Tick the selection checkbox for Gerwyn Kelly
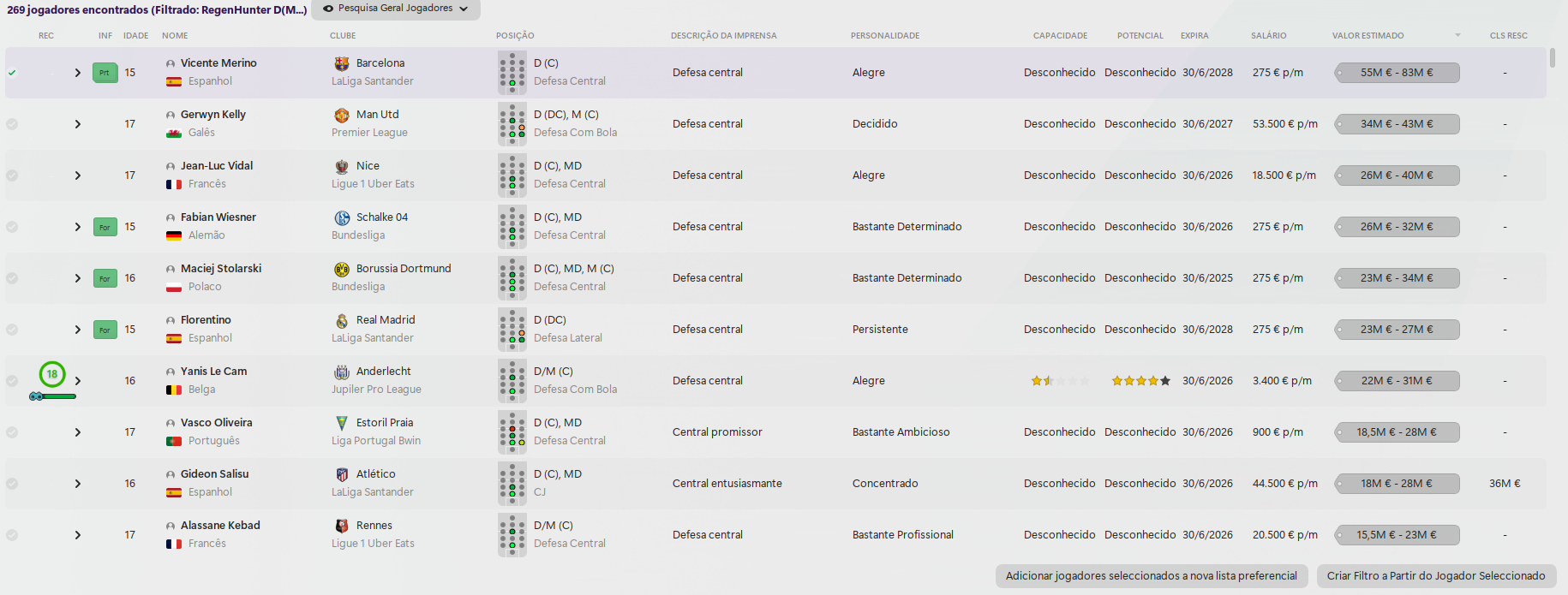This screenshot has width=1568, height=595. [12, 124]
